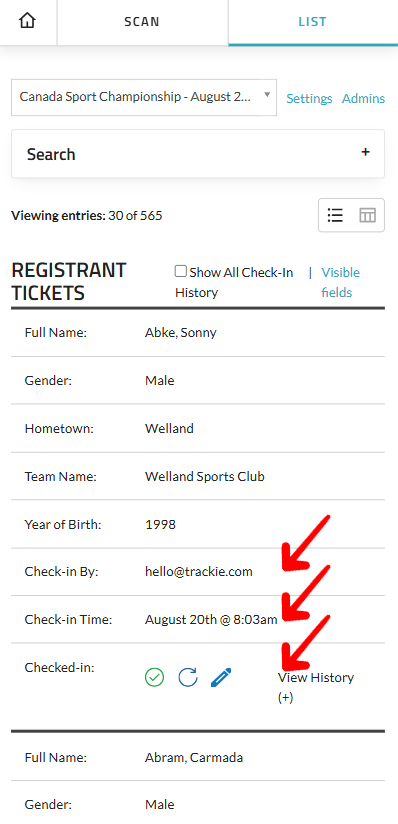The image size is (398, 824).
Task: Open the Visible fields link
Action: point(341,282)
